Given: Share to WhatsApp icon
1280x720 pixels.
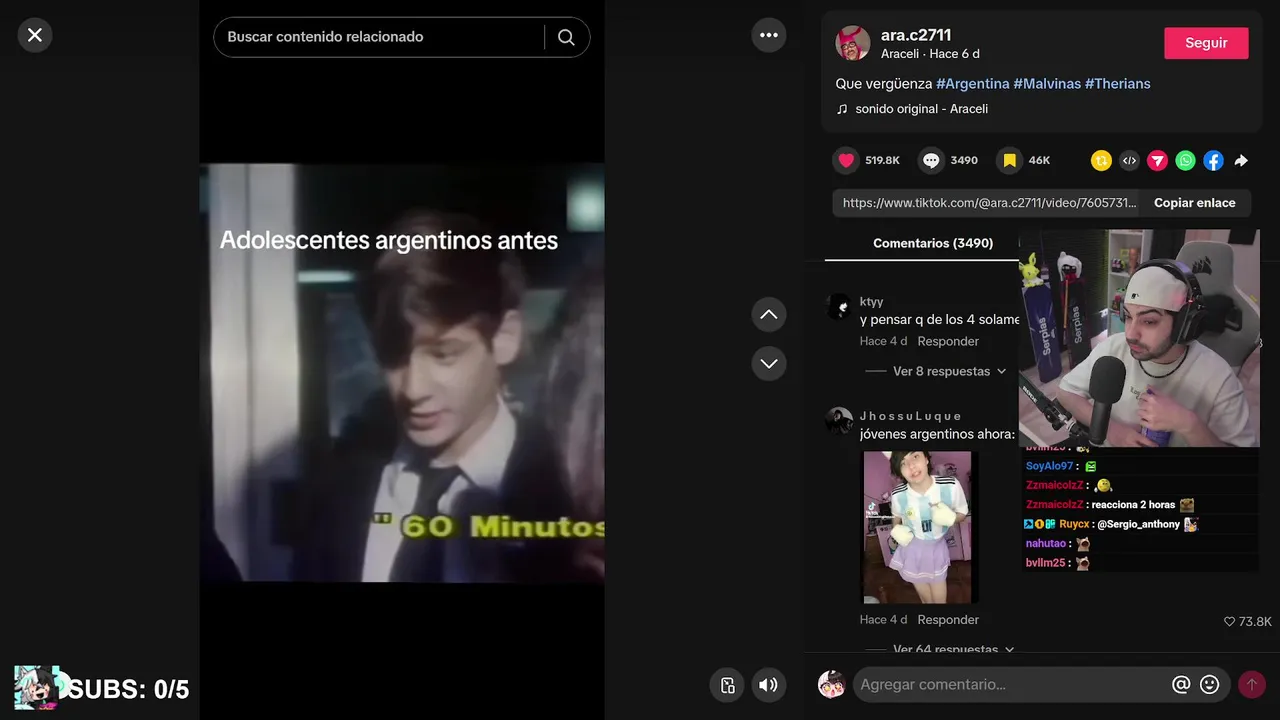Looking at the screenshot, I should pos(1185,160).
